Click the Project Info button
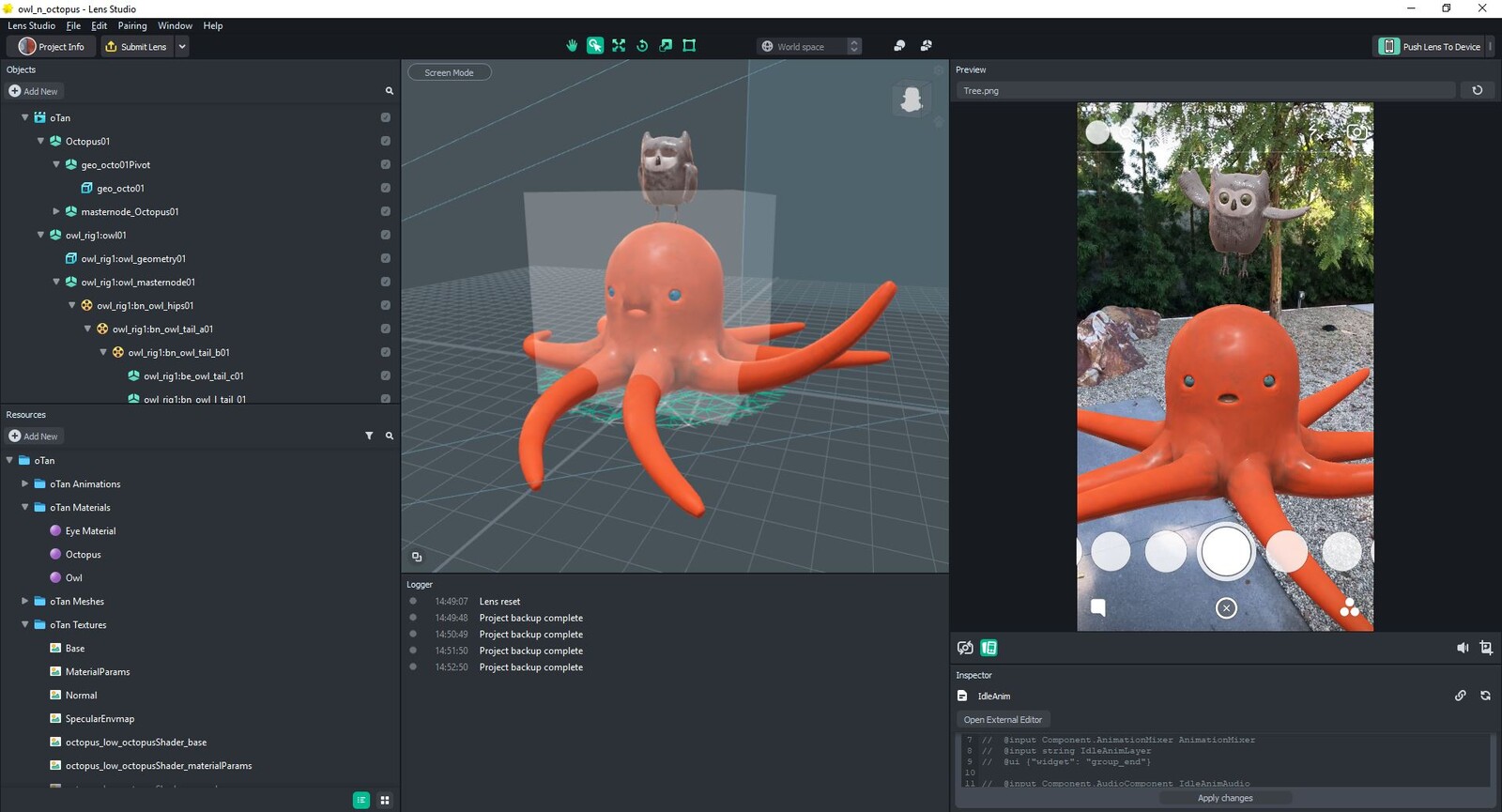 (x=52, y=46)
